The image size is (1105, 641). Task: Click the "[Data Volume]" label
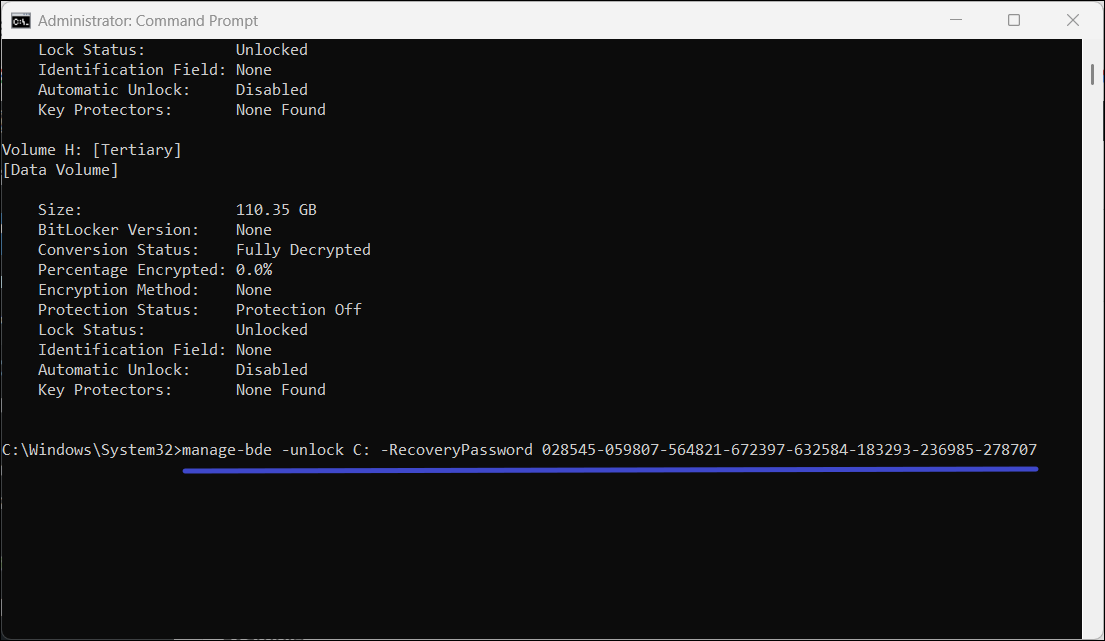tap(61, 170)
